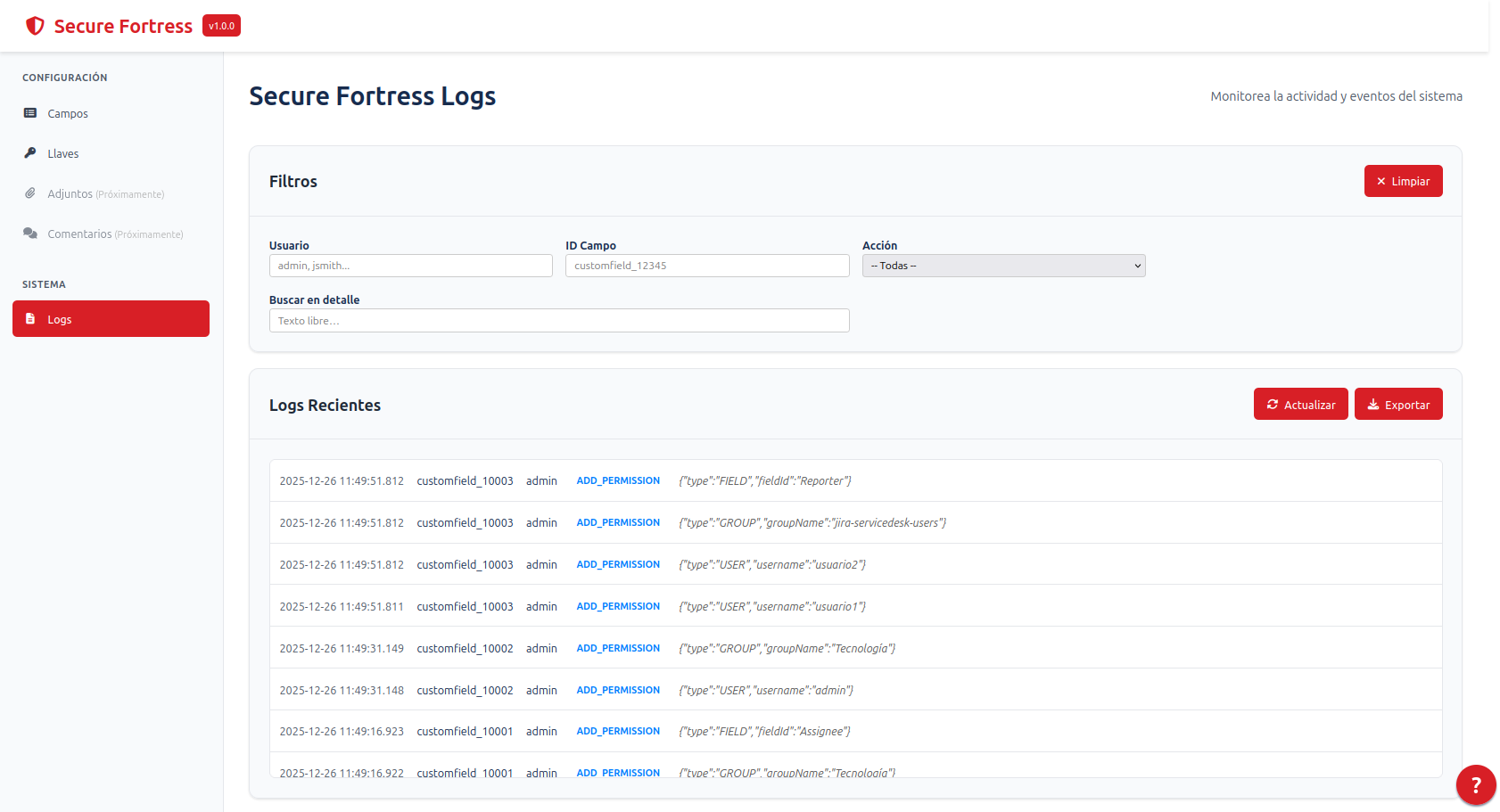Viewport: 1500px width, 812px height.
Task: Click the Comentarios speech bubbles icon
Action: click(x=30, y=234)
